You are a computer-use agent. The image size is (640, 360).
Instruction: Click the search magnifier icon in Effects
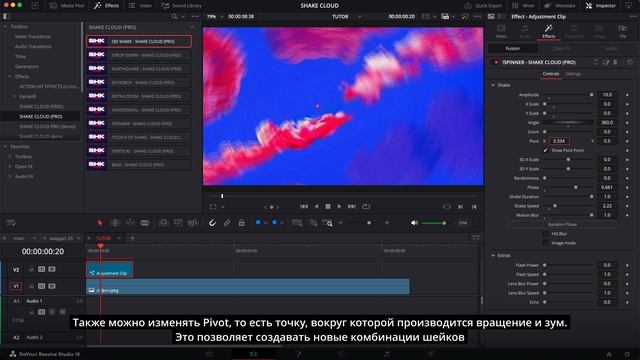point(174,16)
